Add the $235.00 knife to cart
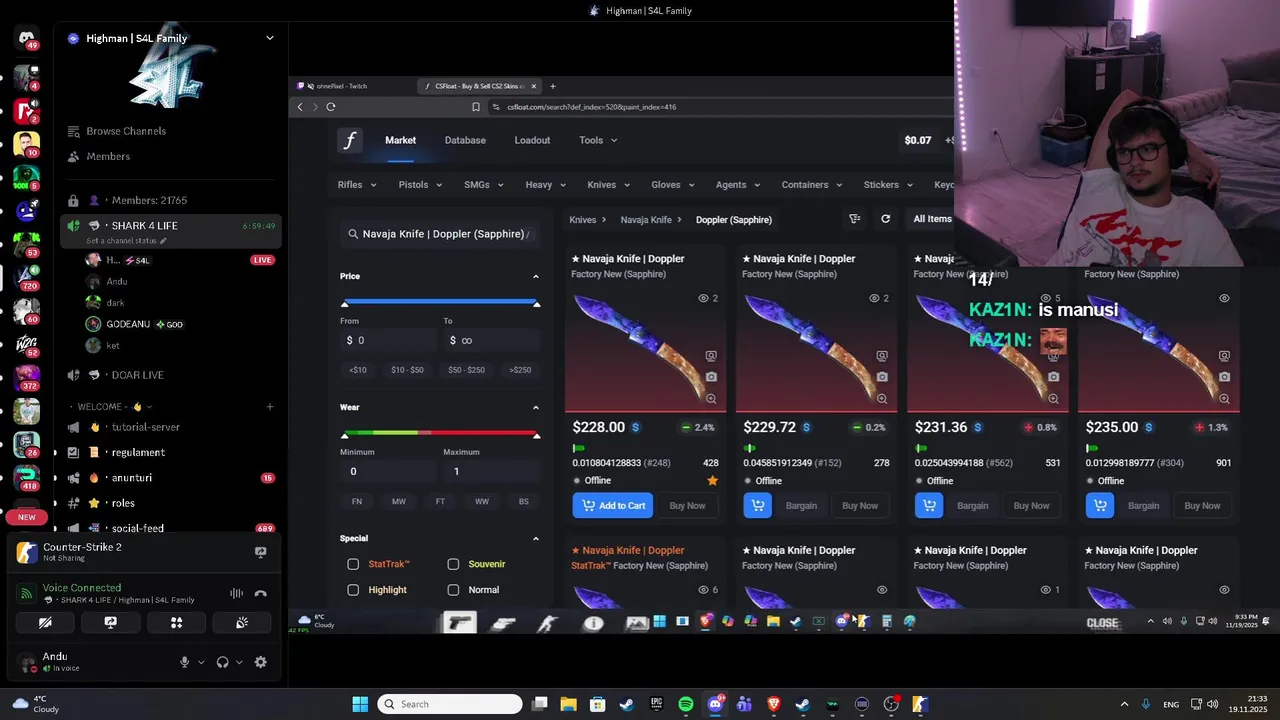1280x720 pixels. point(1100,505)
